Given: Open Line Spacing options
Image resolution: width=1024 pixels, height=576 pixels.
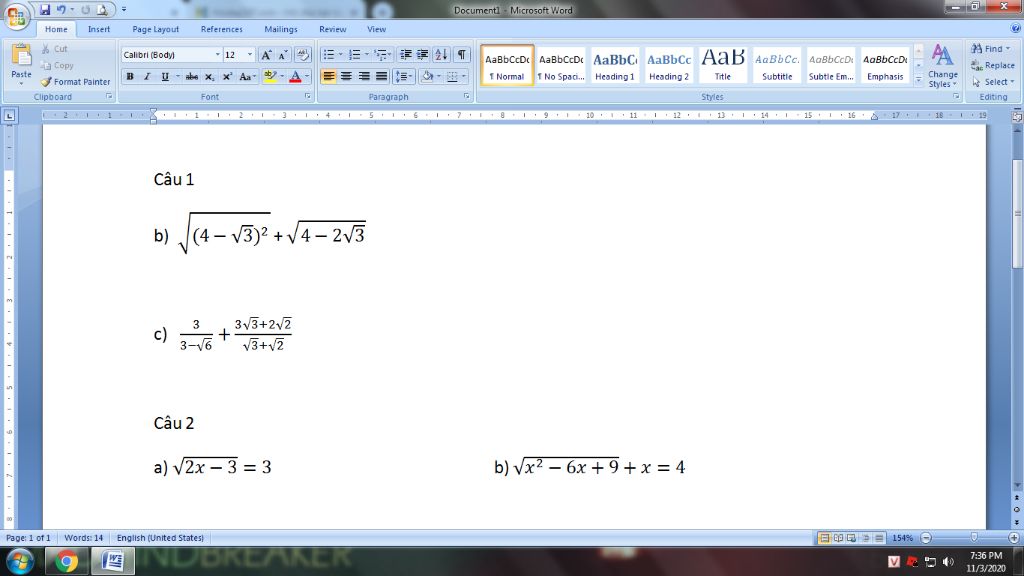Looking at the screenshot, I should (404, 76).
